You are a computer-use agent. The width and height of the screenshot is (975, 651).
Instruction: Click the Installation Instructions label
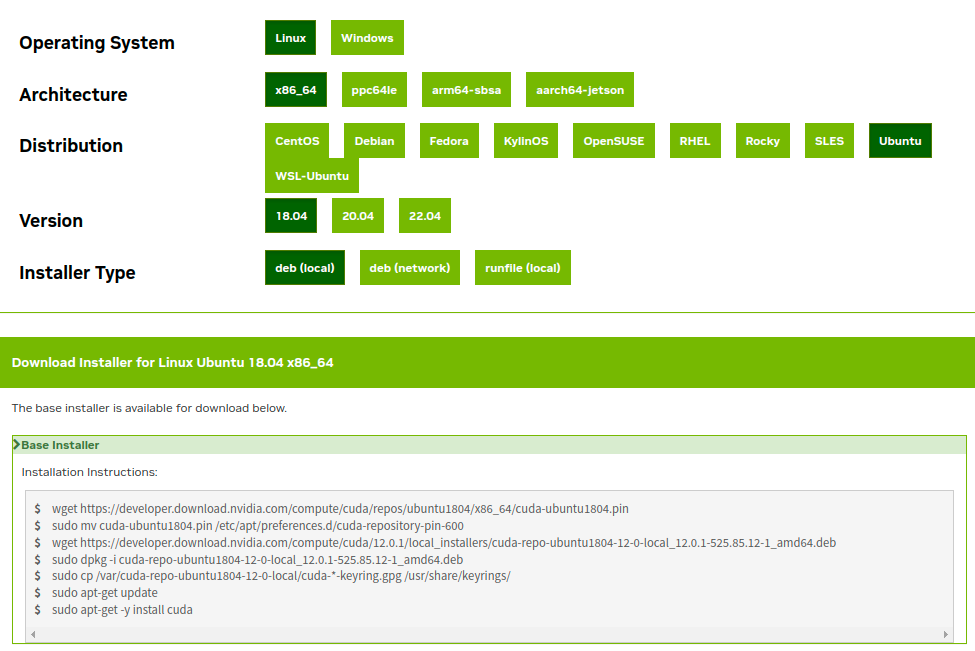click(x=90, y=473)
